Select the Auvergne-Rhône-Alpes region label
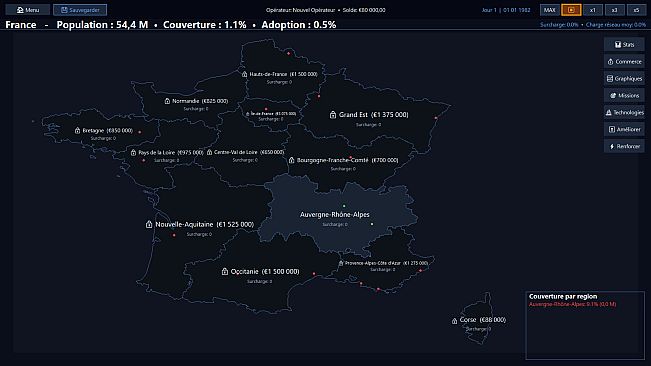 [x=335, y=215]
